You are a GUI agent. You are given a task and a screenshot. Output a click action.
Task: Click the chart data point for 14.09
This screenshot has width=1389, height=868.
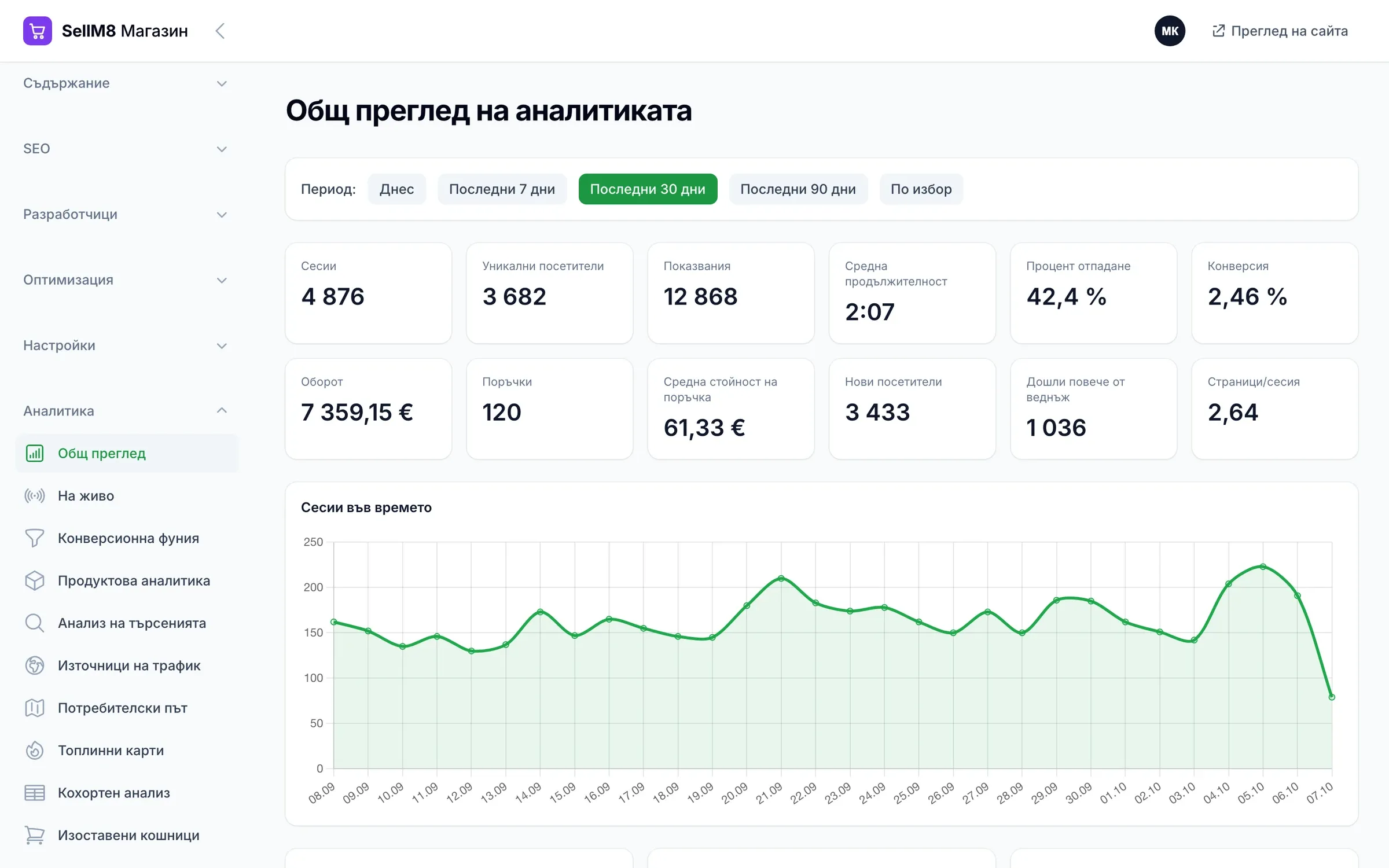pyautogui.click(x=540, y=612)
